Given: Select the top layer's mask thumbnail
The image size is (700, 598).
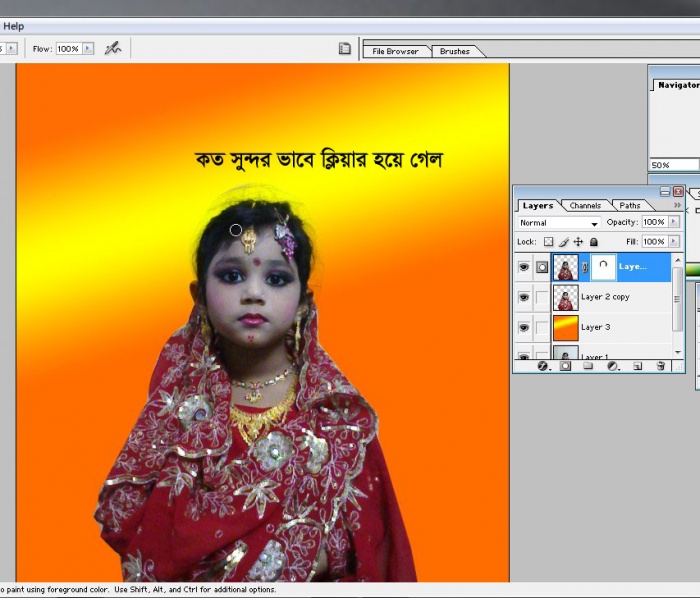Looking at the screenshot, I should click(603, 267).
